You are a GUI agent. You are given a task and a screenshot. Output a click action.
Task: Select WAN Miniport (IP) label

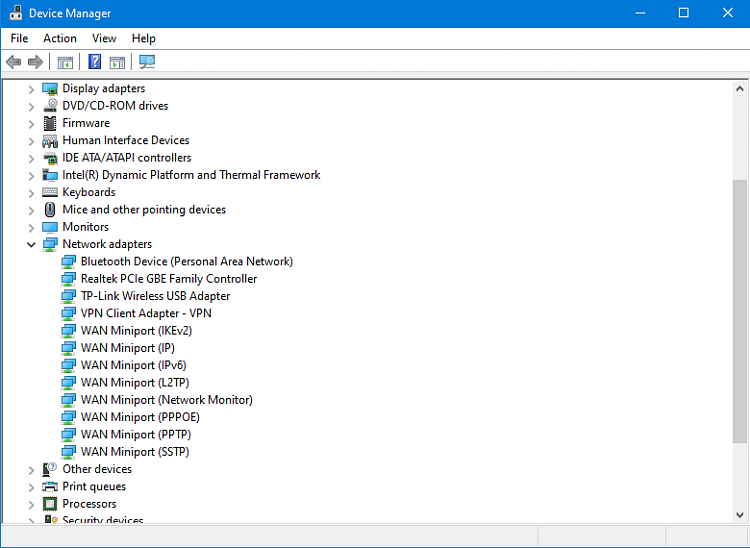click(128, 348)
